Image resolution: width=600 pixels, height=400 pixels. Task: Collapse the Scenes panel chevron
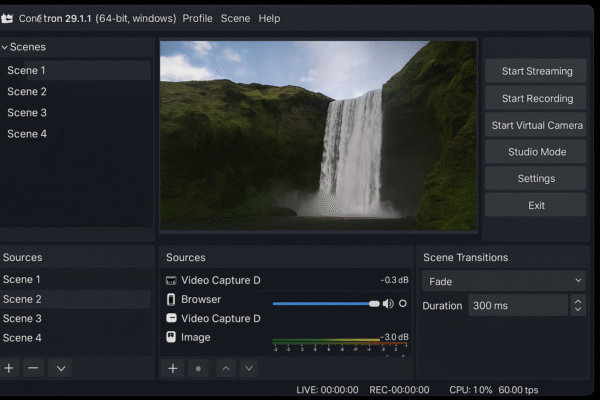[x=5, y=47]
